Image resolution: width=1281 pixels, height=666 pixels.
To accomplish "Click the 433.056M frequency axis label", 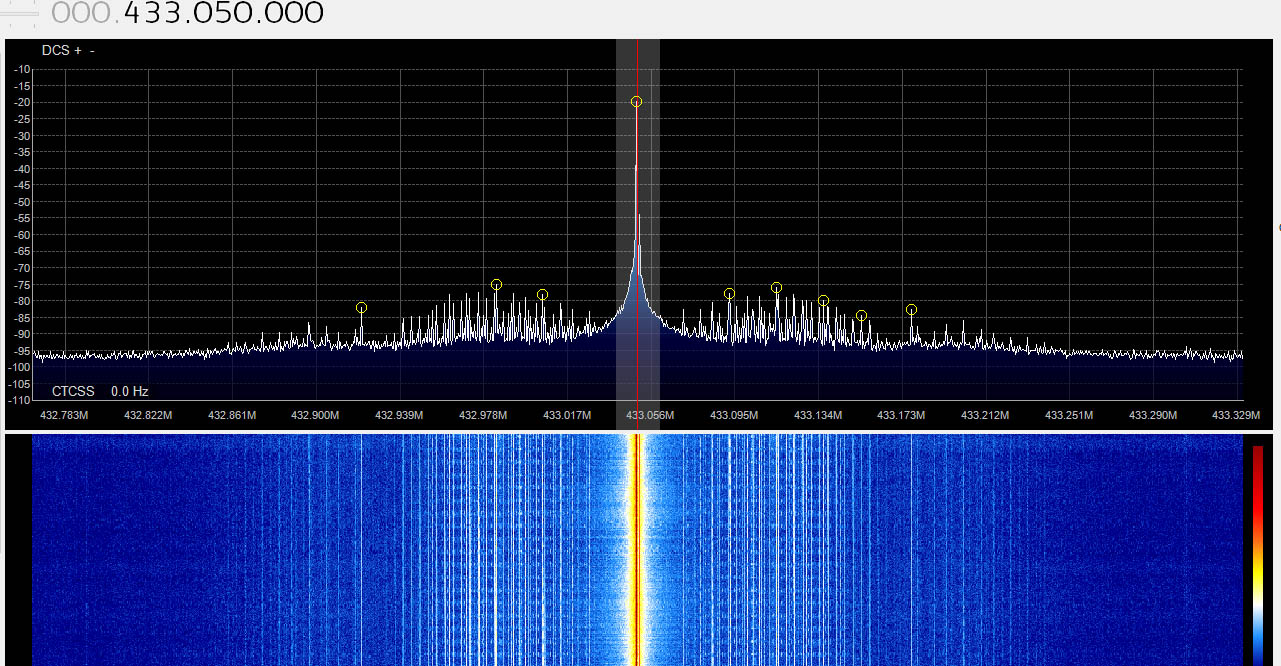I will 651,415.
